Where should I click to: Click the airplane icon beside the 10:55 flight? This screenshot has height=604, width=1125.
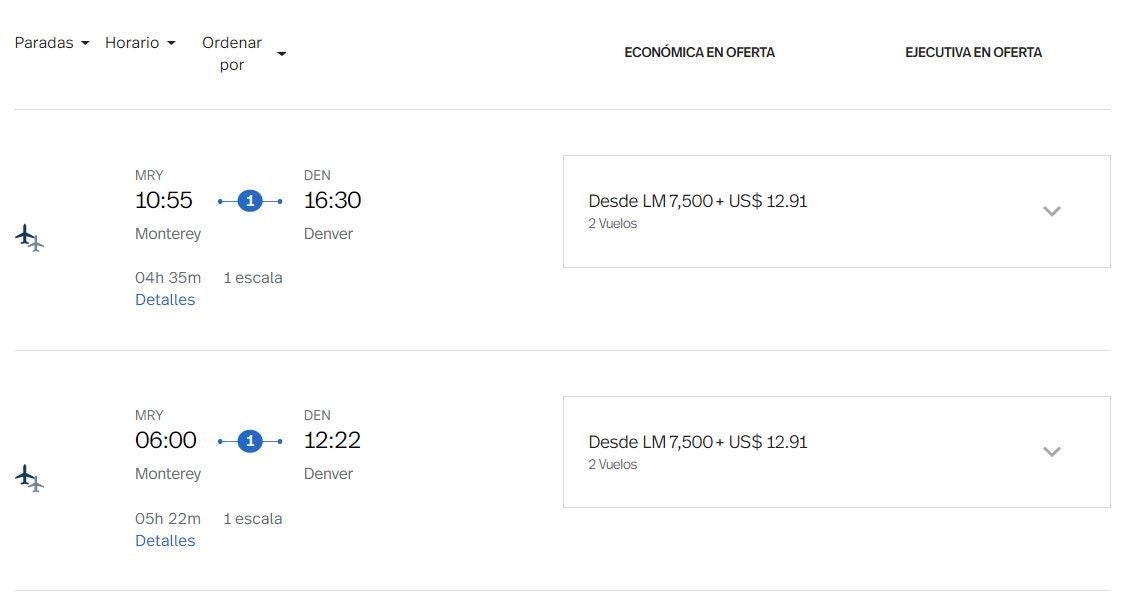pyautogui.click(x=29, y=238)
